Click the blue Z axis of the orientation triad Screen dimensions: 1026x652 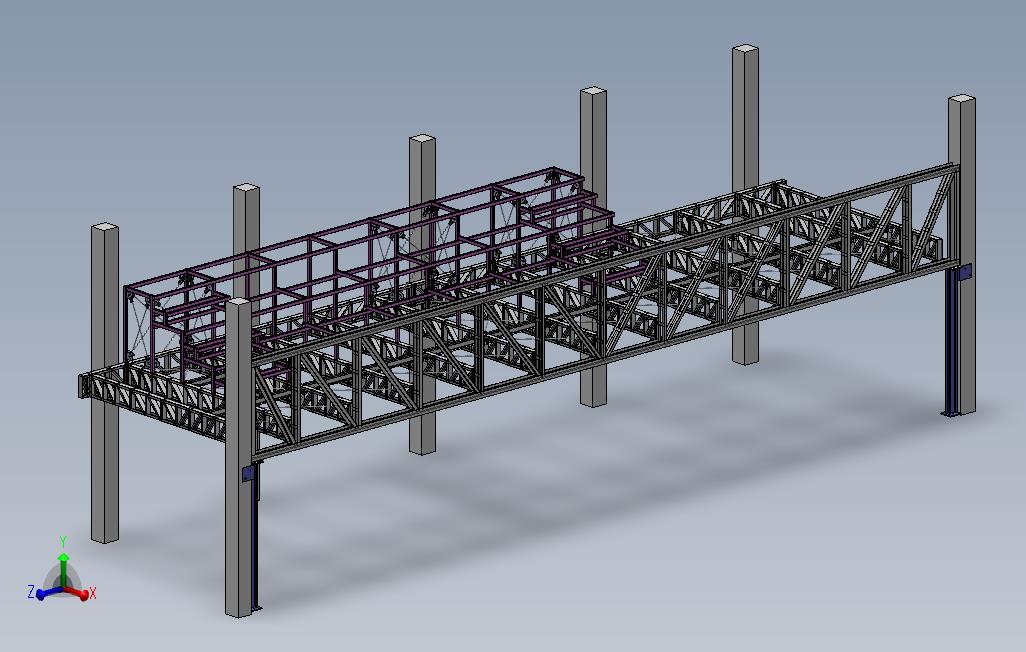pos(49,593)
